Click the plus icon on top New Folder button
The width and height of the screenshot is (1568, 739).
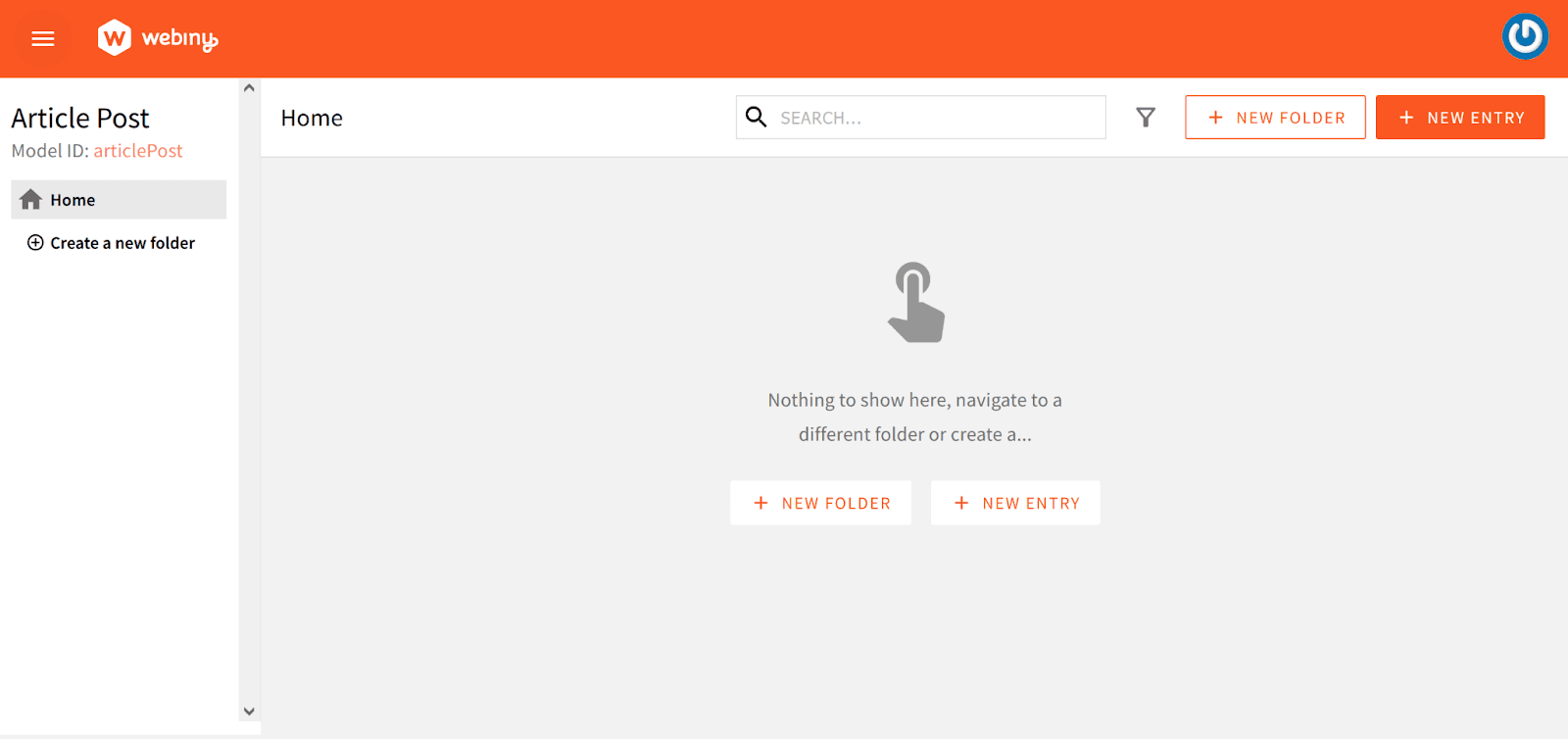coord(1215,118)
